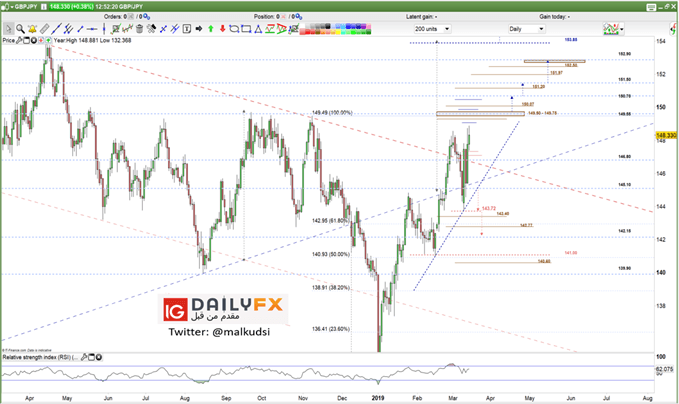Click the Relative strength index (RSI) title
The image size is (679, 404).
[x=40, y=357]
